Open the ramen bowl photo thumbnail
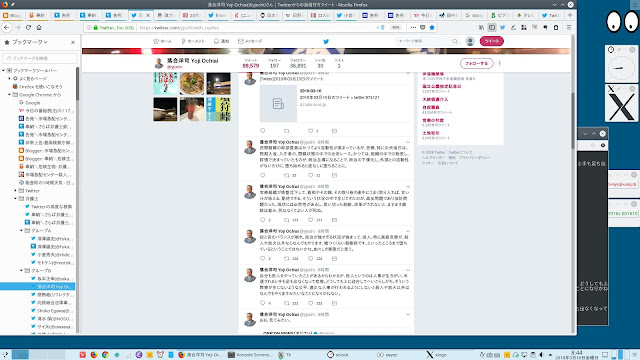 pyautogui.click(x=192, y=84)
